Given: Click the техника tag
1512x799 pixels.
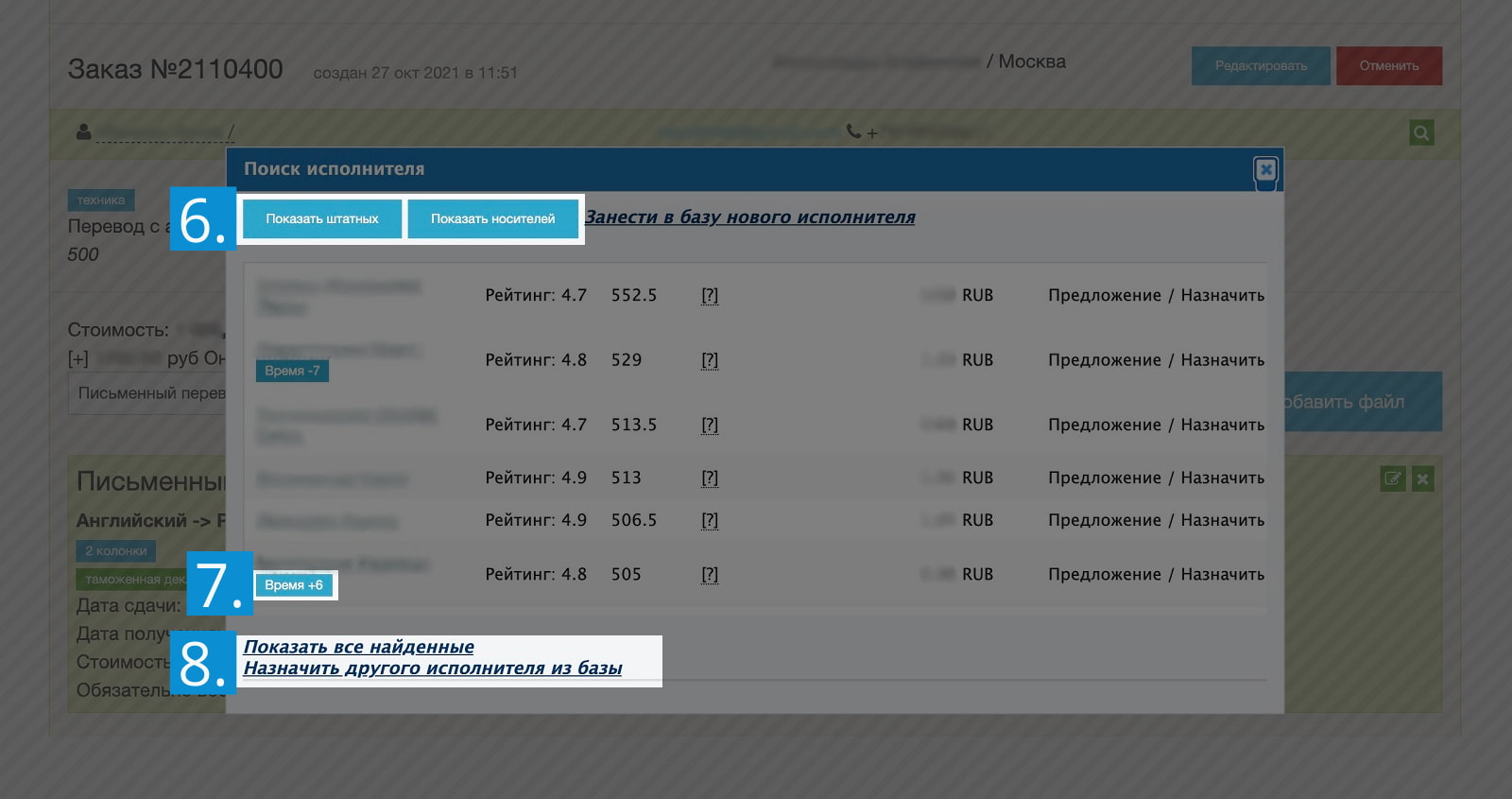Looking at the screenshot, I should [x=101, y=200].
